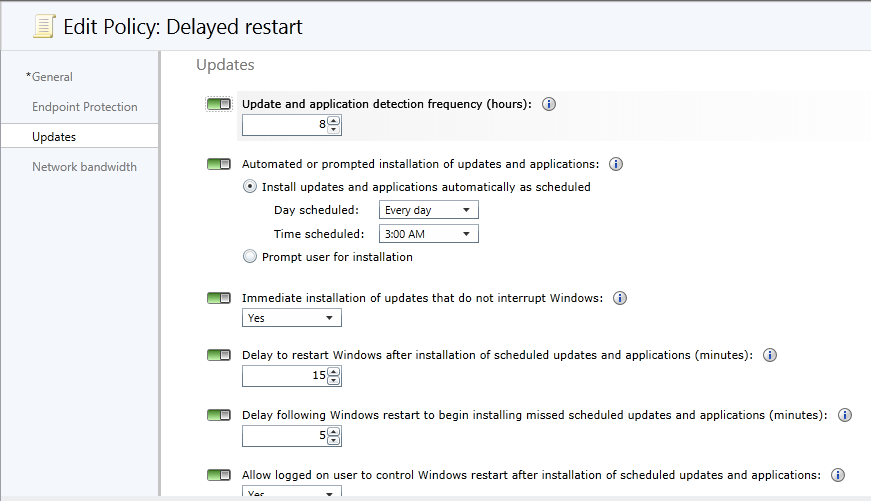Open the Day scheduled dropdown
This screenshot has height=501, width=871.
tap(428, 210)
